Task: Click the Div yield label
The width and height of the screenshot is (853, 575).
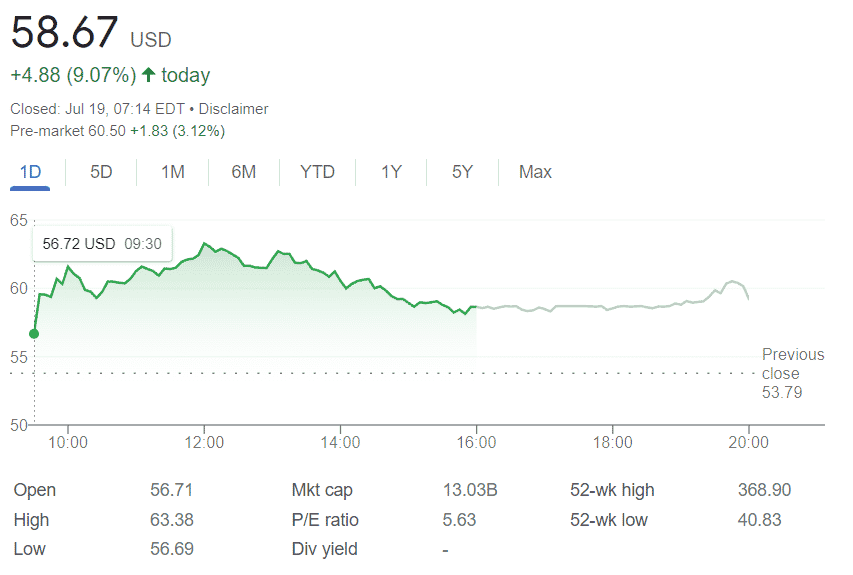Action: coord(324,549)
